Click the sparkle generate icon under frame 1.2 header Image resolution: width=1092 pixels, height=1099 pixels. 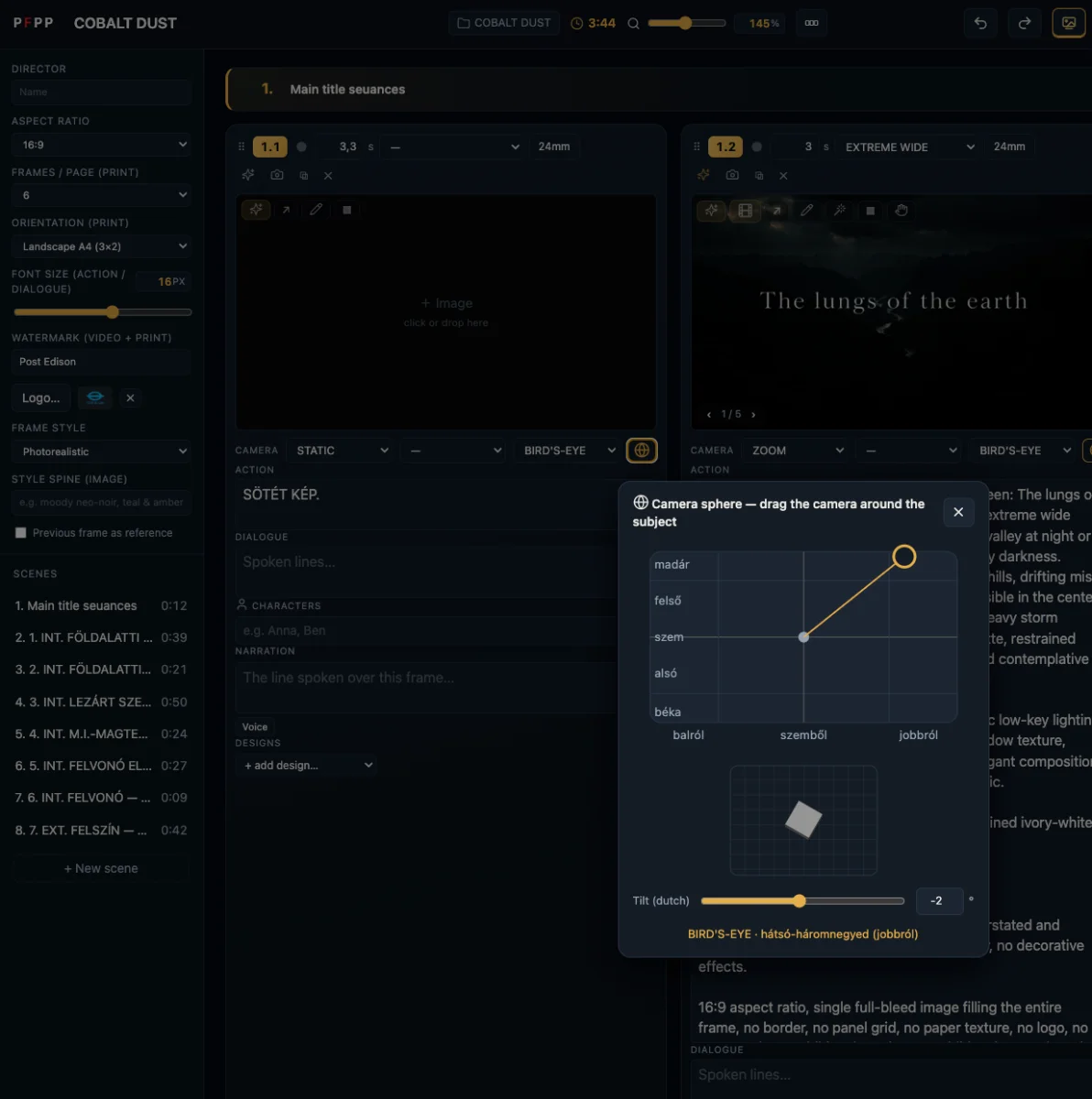(x=704, y=175)
